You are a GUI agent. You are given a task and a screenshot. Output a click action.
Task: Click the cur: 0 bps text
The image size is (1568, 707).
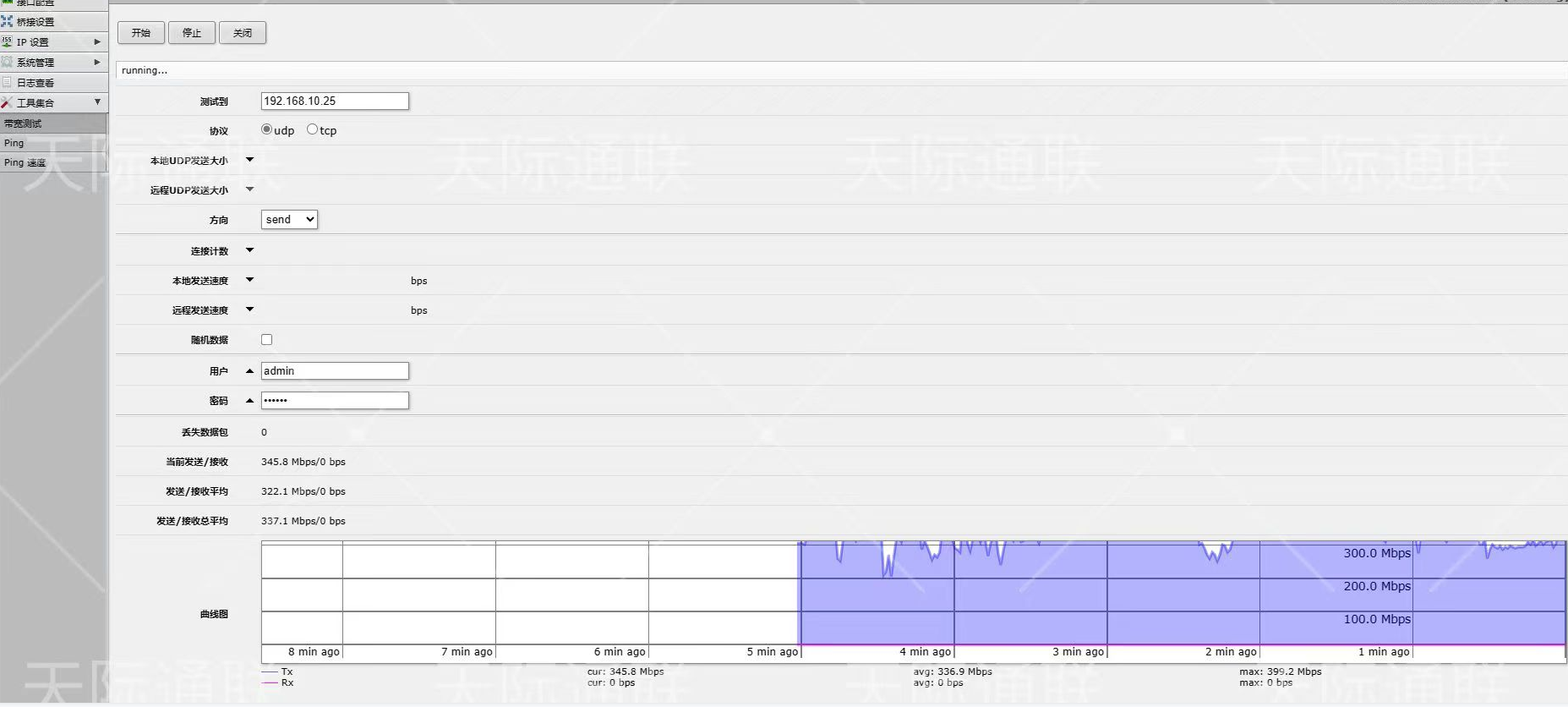[611, 682]
